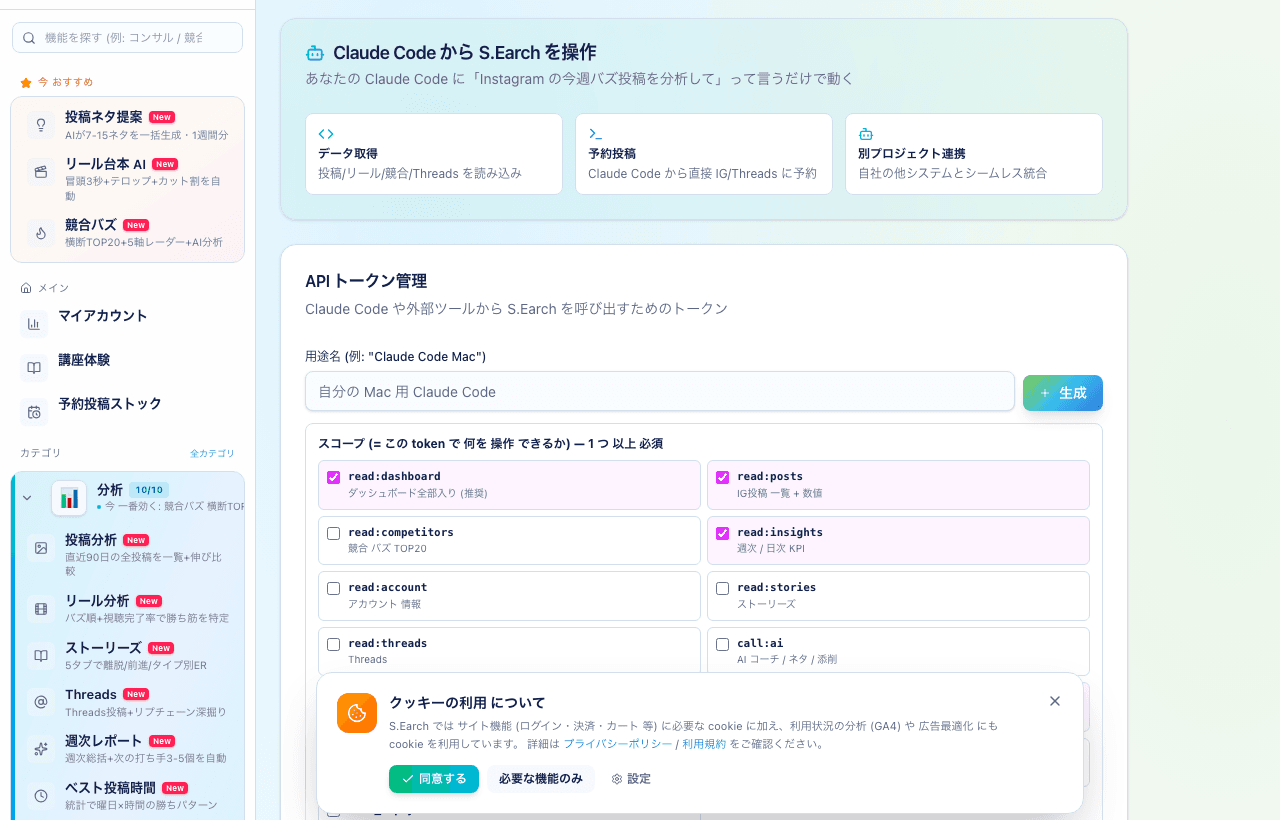
Task: Click the clock icon beside ベスト投稿時間
Action: (x=41, y=796)
